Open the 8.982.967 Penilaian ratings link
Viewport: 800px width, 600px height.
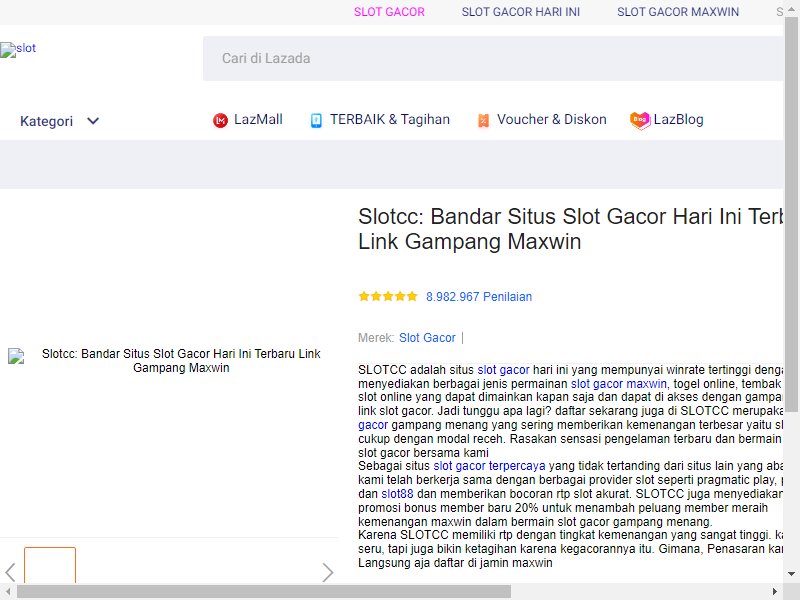point(479,296)
